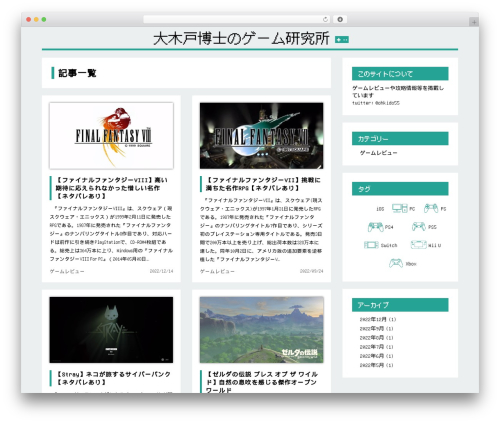Click the date 2022/12/14 on FF VIII card
Viewport: 500px width, 423px height.
(x=161, y=271)
